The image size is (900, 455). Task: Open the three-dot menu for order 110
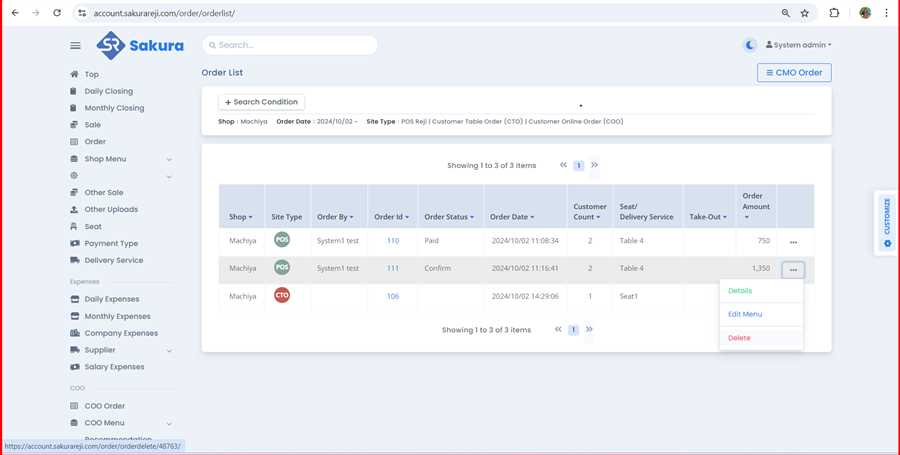793,242
